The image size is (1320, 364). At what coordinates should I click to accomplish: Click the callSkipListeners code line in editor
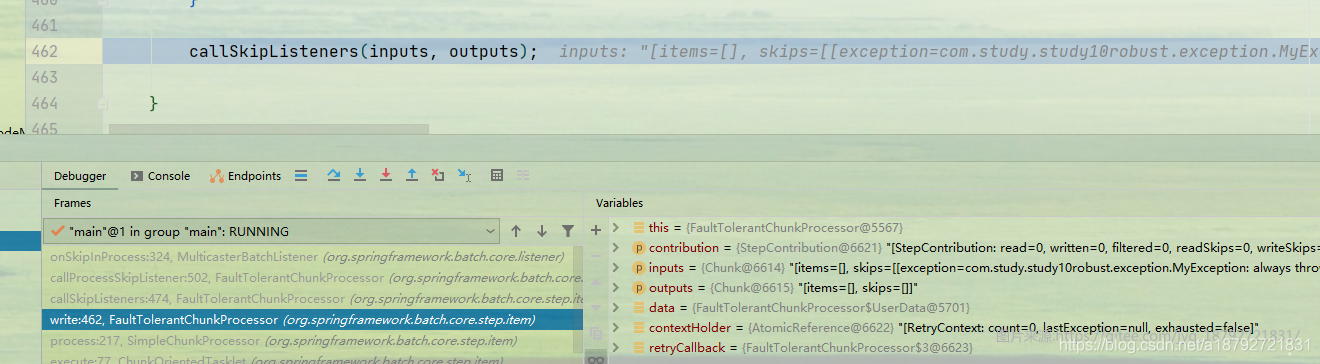point(363,51)
